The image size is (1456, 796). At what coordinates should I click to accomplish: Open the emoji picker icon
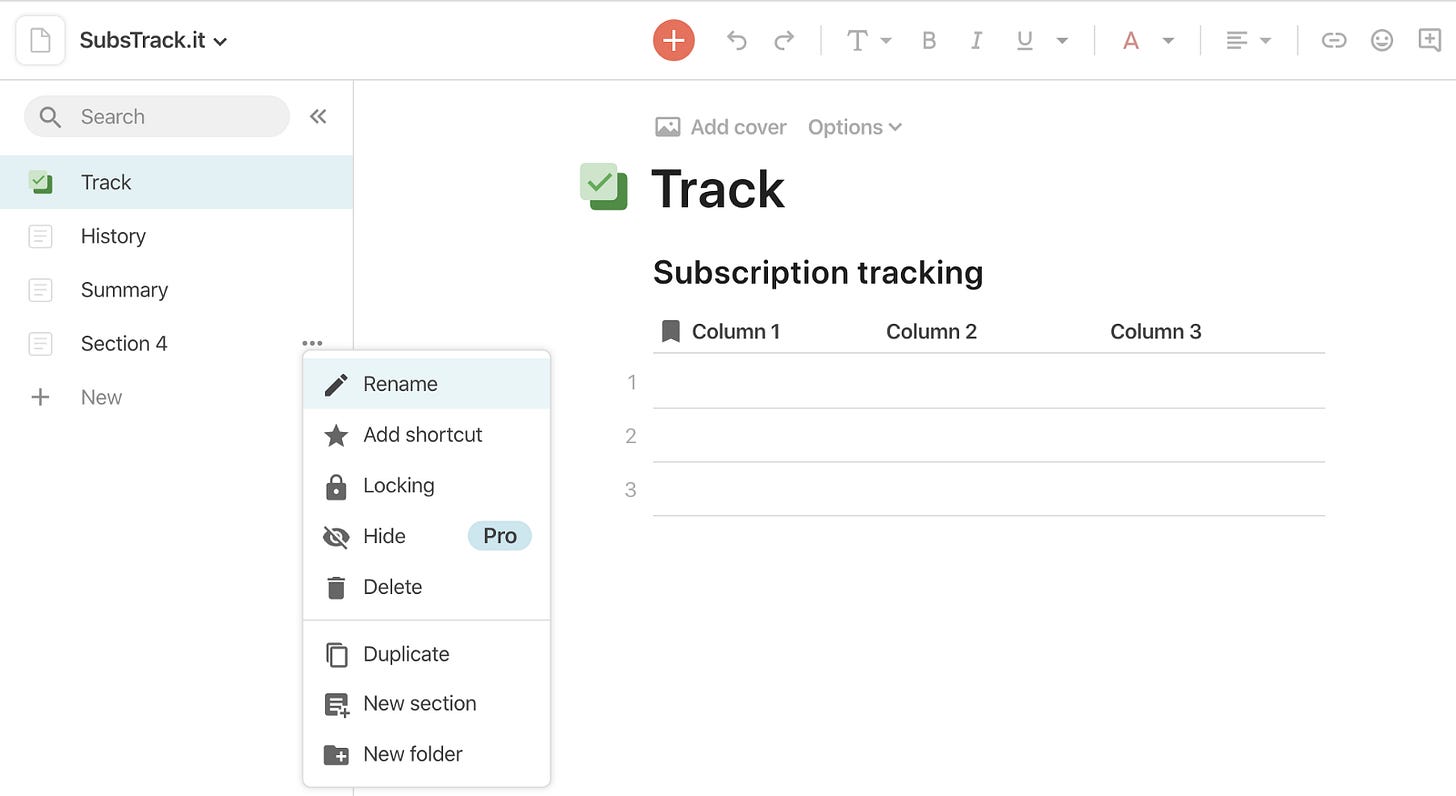[x=1382, y=41]
